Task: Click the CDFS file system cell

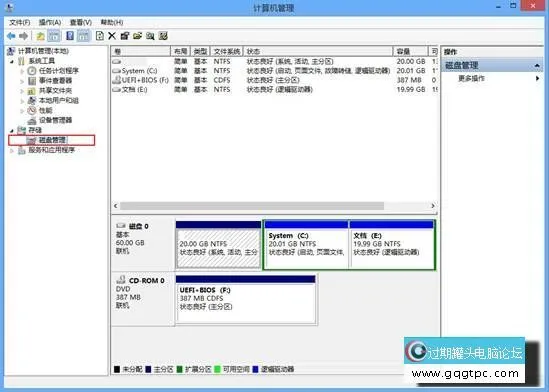Action: tap(222, 80)
